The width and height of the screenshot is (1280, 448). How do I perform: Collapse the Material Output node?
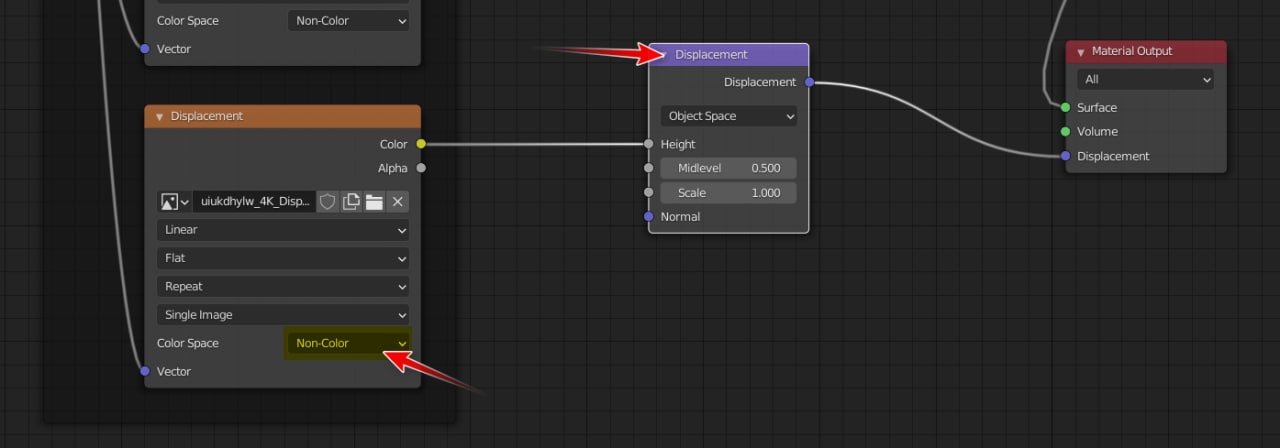point(1081,52)
